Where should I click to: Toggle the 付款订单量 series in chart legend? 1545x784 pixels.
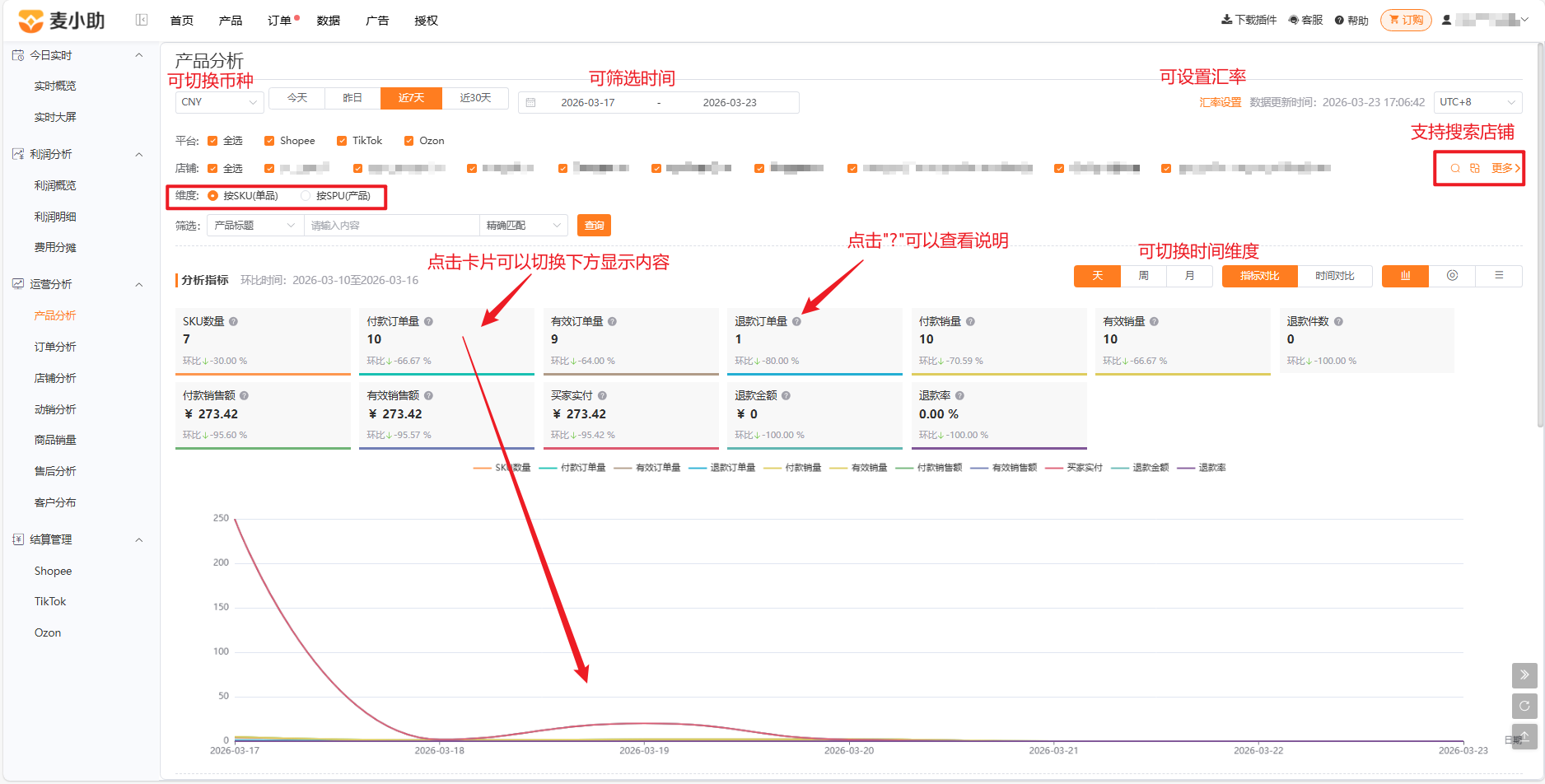[x=572, y=468]
